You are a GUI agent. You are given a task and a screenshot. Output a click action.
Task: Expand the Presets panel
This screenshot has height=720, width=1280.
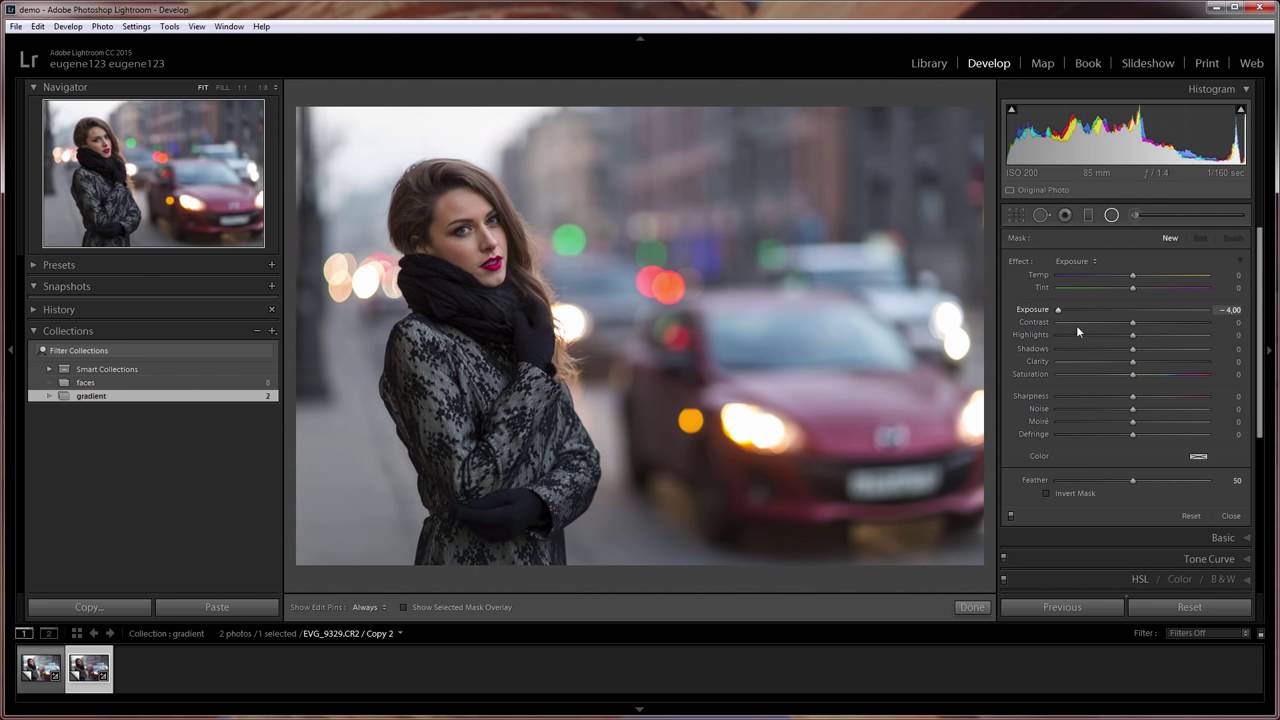coord(33,265)
